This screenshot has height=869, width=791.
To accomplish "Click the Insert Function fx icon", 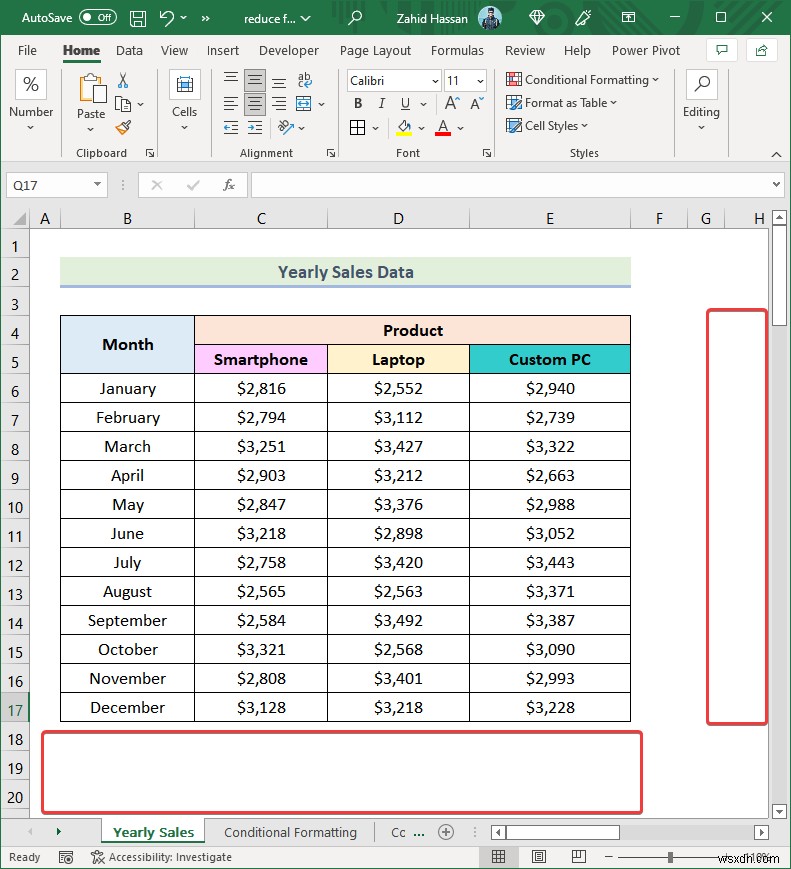I will (x=229, y=185).
